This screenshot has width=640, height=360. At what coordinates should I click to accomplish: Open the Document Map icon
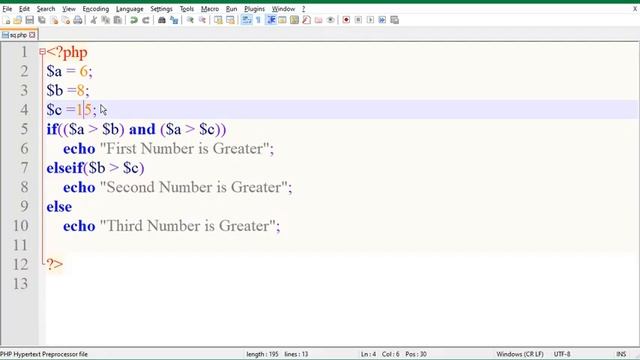[294, 20]
